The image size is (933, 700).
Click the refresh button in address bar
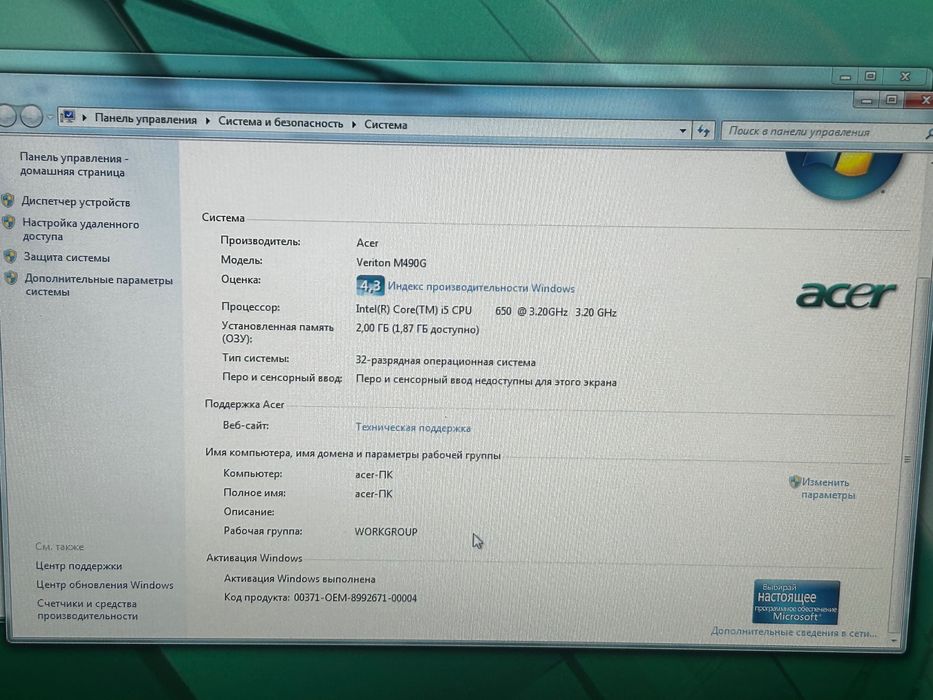click(x=704, y=131)
